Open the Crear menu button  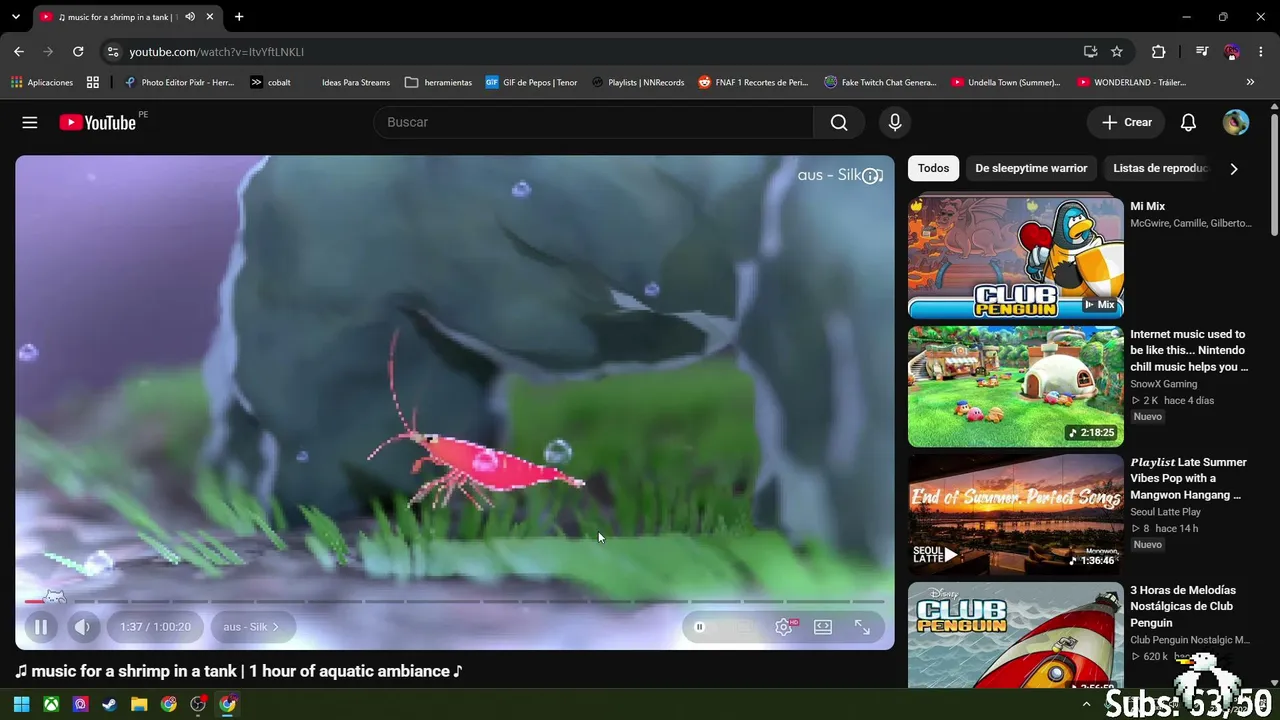coord(1126,122)
